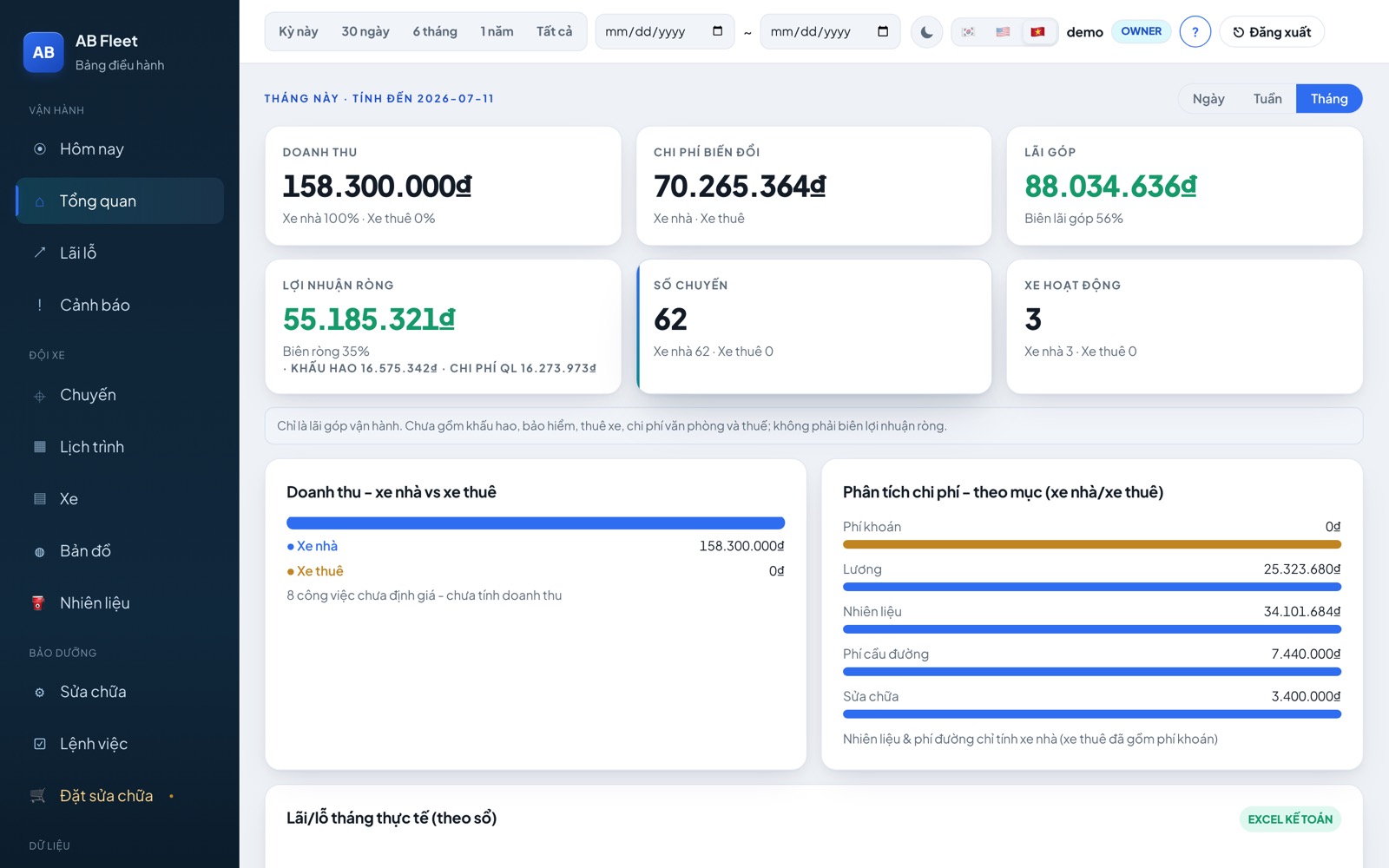Click the Đăng xuất logout button
Image resolution: width=1389 pixels, height=868 pixels.
click(x=1272, y=32)
